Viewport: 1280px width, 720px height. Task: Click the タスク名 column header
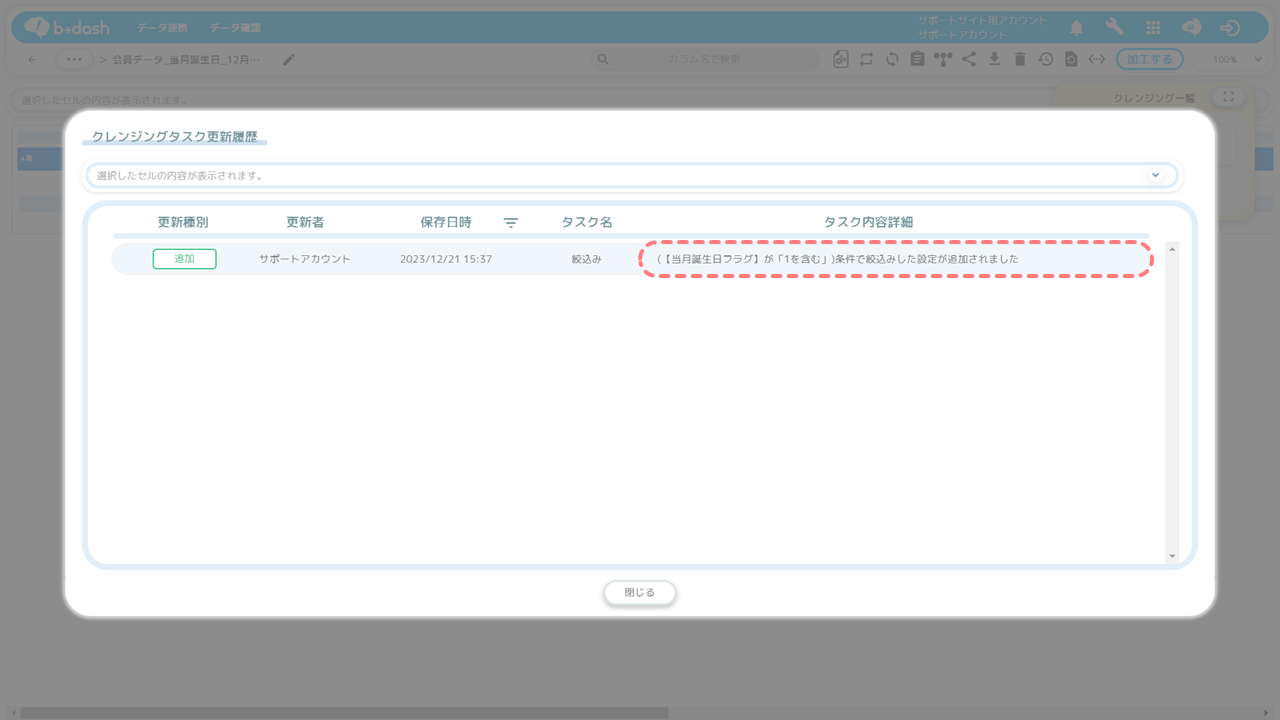(587, 222)
